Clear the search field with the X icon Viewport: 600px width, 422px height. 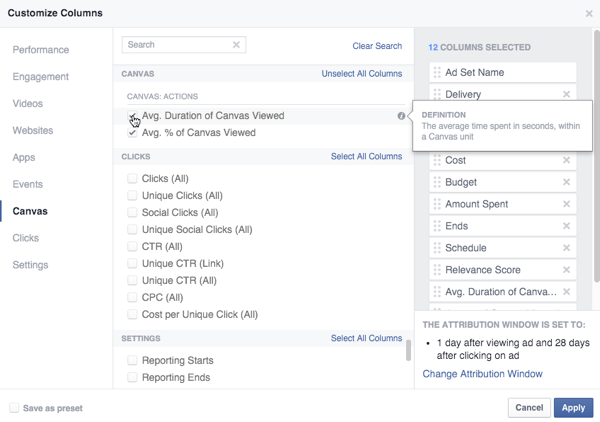[x=236, y=45]
